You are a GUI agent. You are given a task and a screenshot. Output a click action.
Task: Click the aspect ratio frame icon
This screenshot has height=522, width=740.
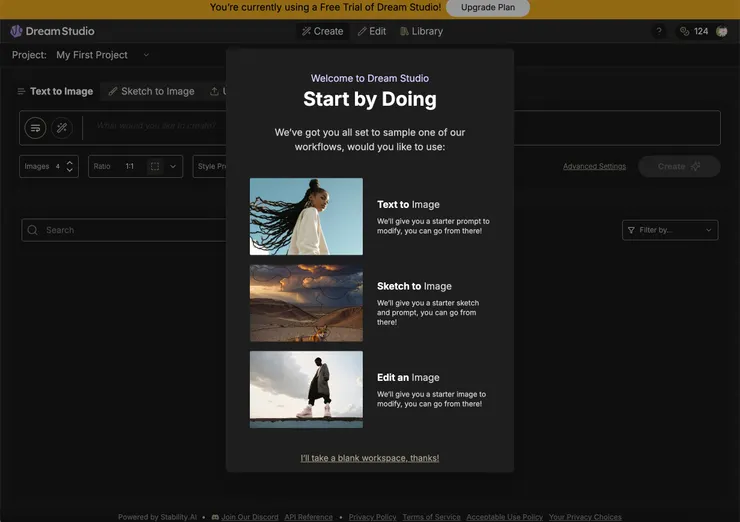pos(154,166)
